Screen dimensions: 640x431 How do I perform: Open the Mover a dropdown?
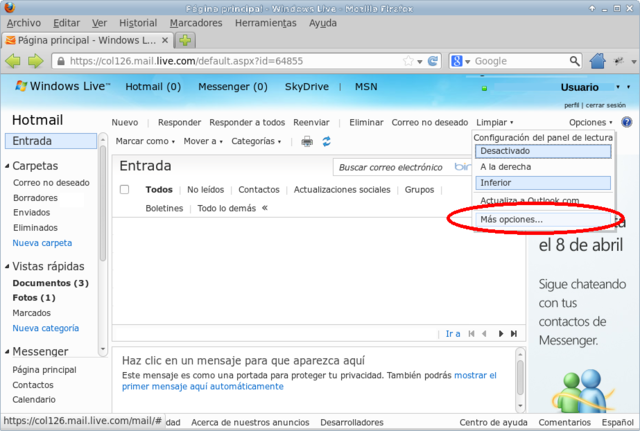click(x=203, y=141)
